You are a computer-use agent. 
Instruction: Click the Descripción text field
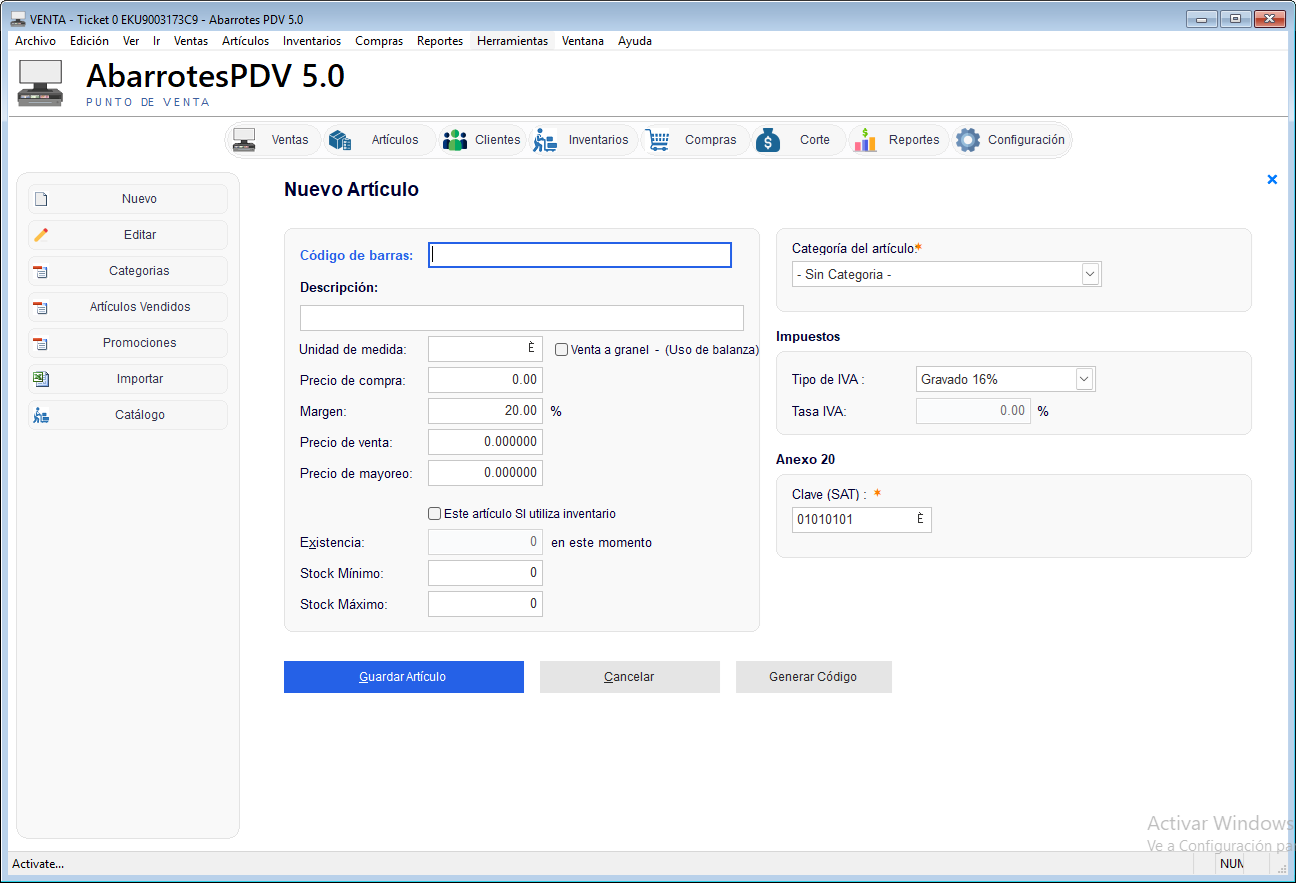(522, 318)
